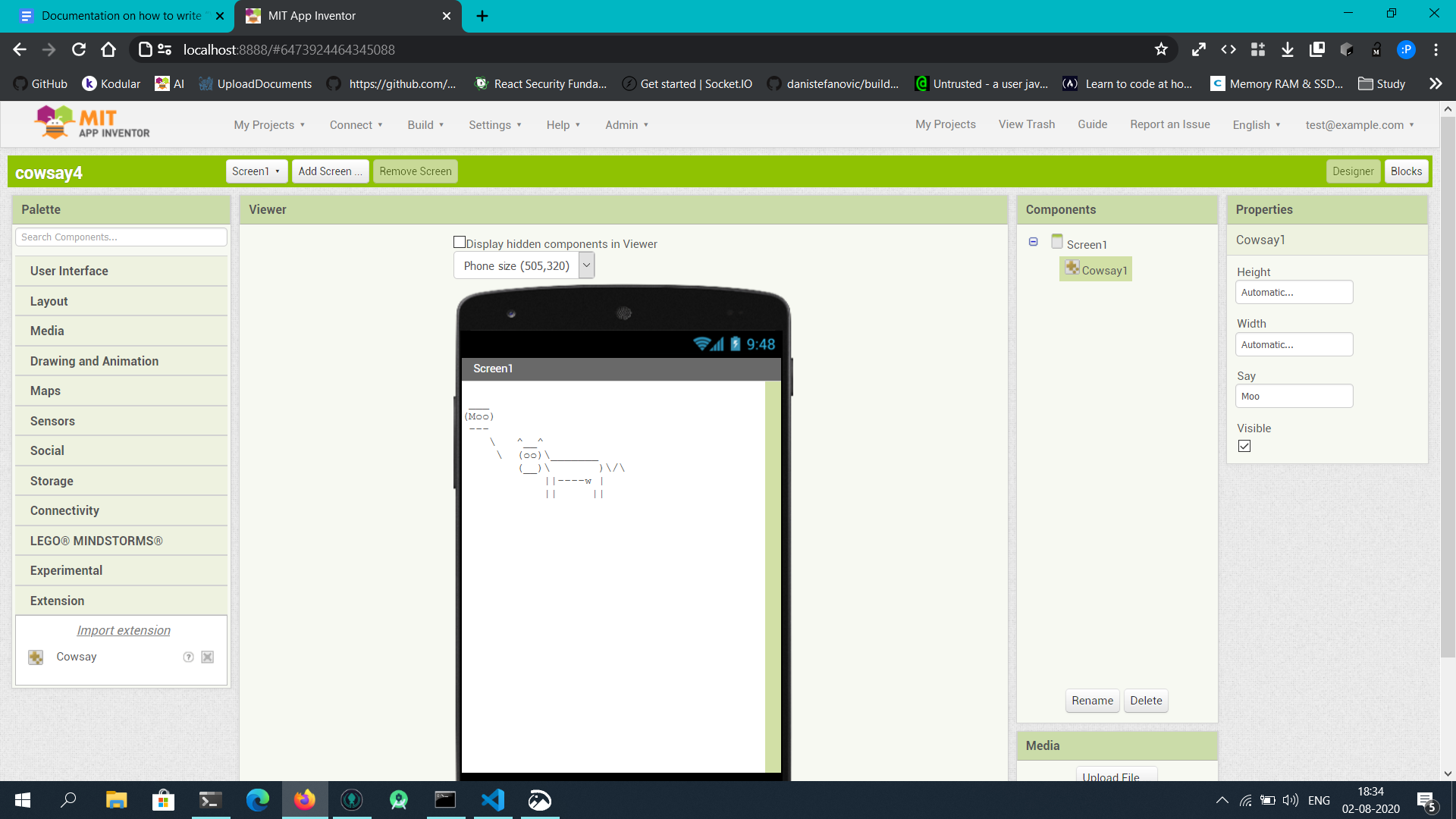Viewport: 1456px width, 819px height.
Task: Switch to the MIT App Inventor tab
Action: (349, 16)
